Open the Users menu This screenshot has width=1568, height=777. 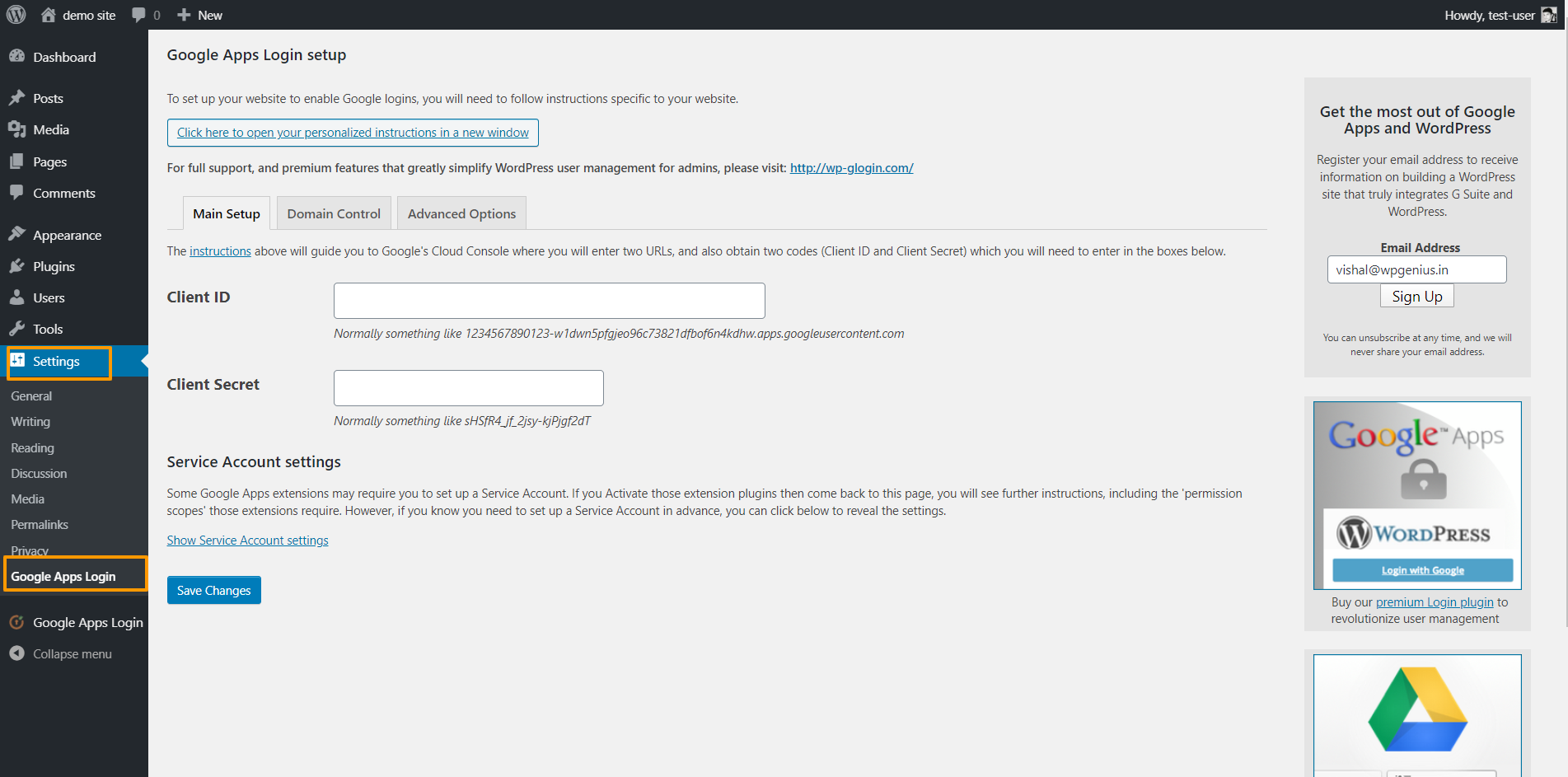49,297
